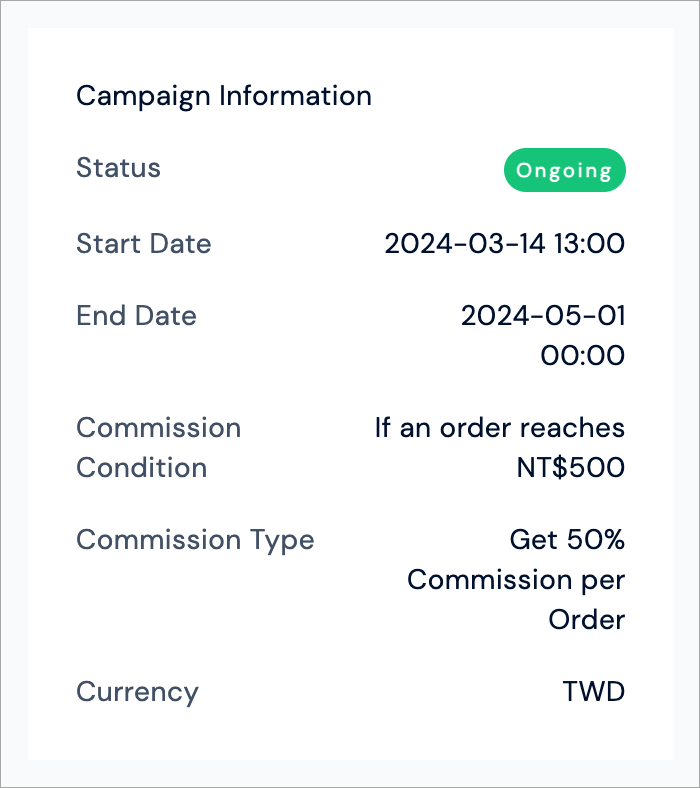Click the End Date label
This screenshot has width=700, height=788.
pyautogui.click(x=136, y=316)
